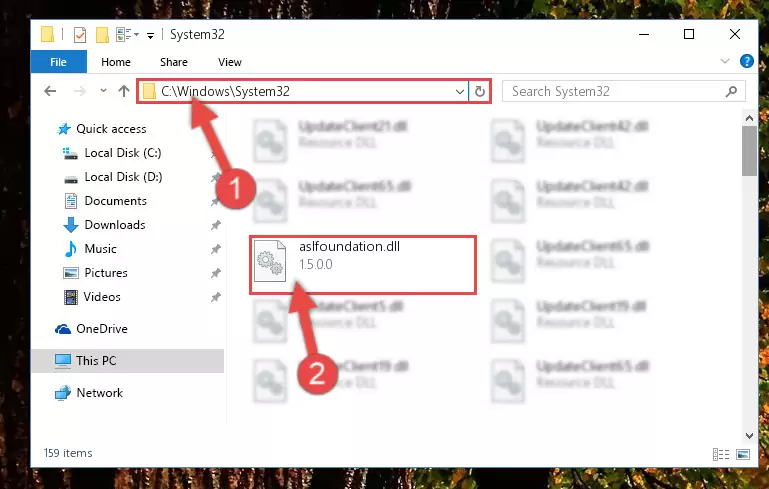
Task: Select Quick access in navigation pane
Action: [x=111, y=129]
